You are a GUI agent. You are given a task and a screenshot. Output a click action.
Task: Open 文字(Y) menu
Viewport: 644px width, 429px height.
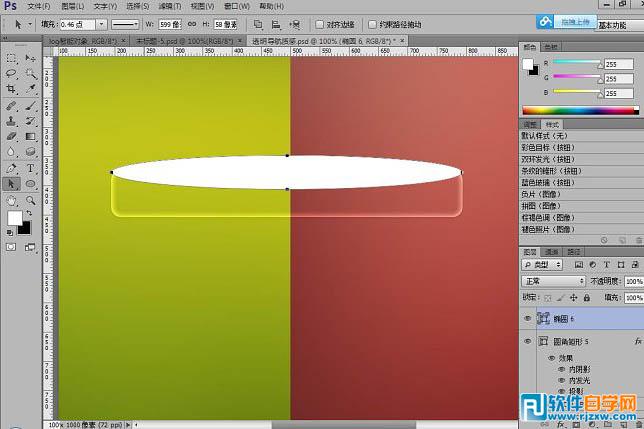click(105, 6)
